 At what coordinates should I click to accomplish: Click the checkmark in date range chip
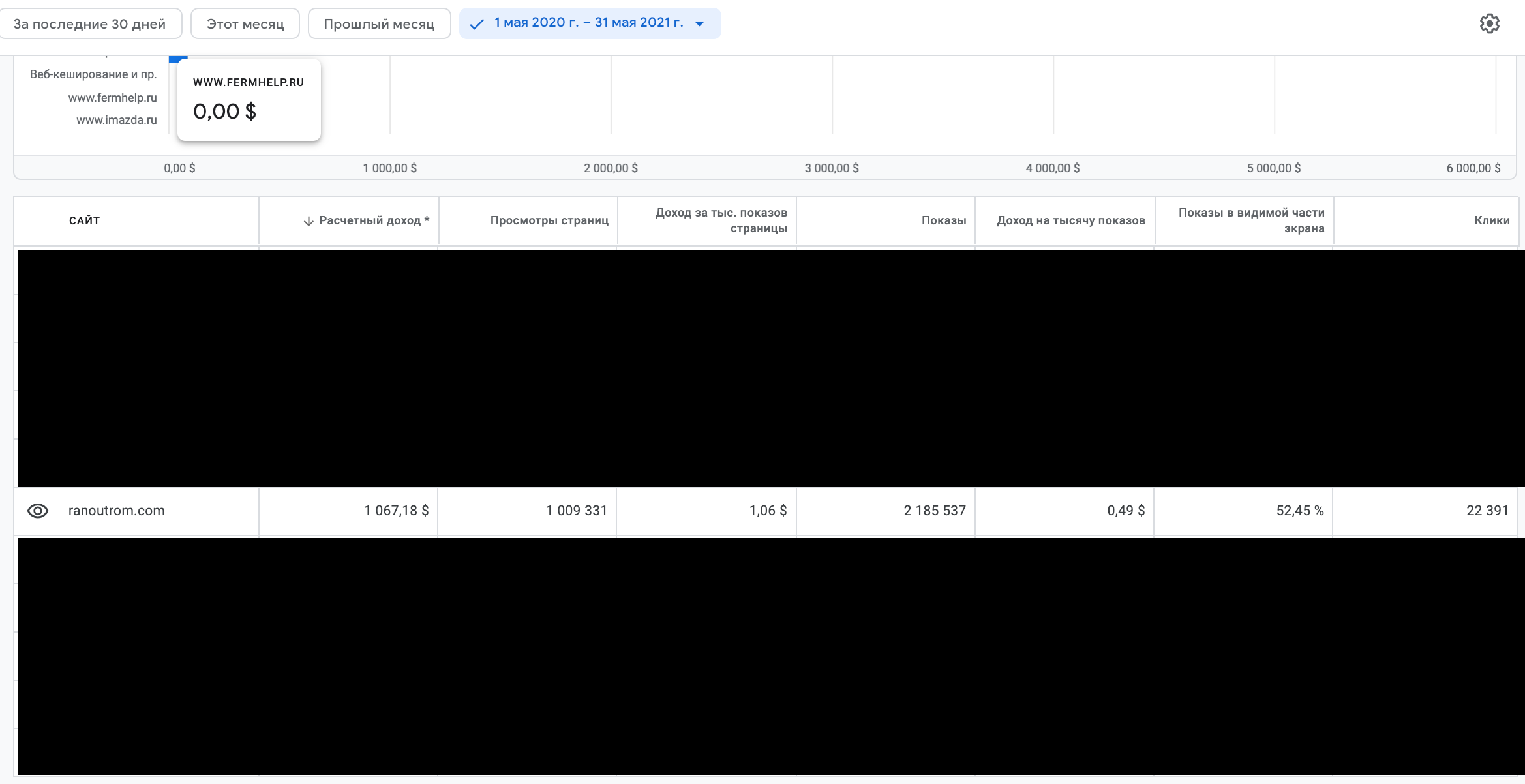click(x=477, y=24)
